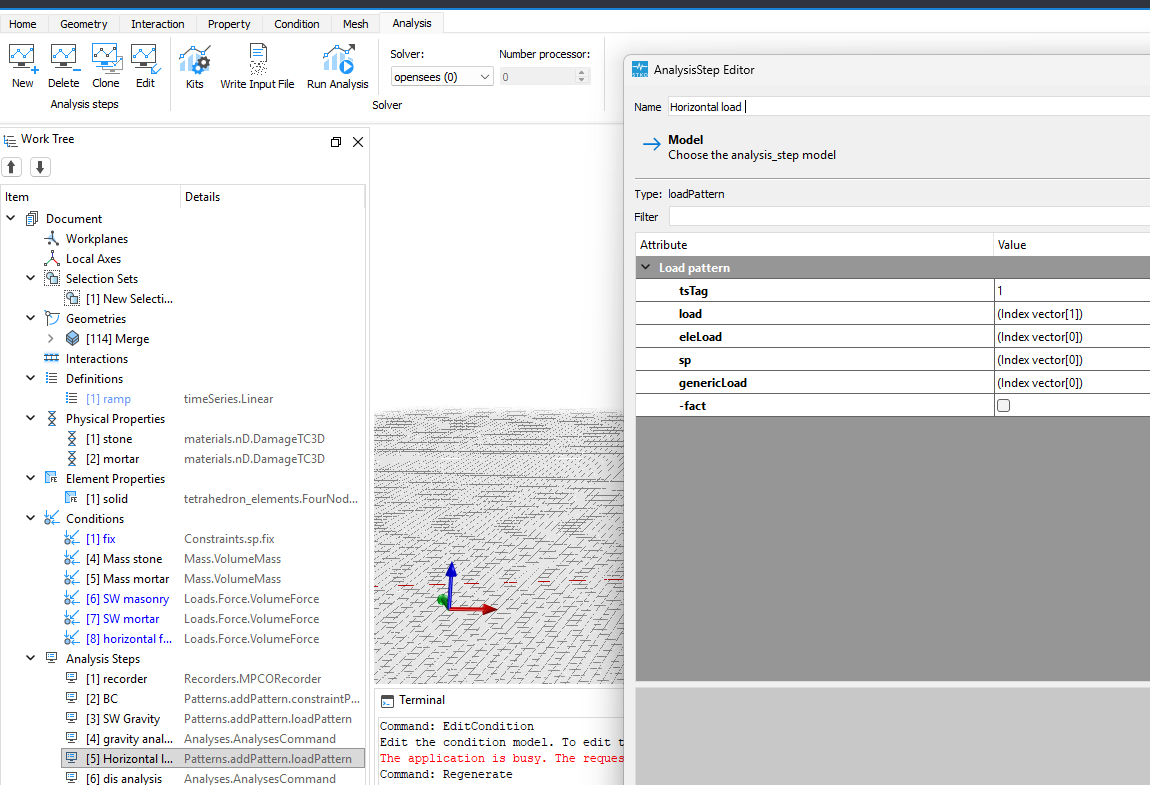Select [8] horizontal force condition

point(129,638)
